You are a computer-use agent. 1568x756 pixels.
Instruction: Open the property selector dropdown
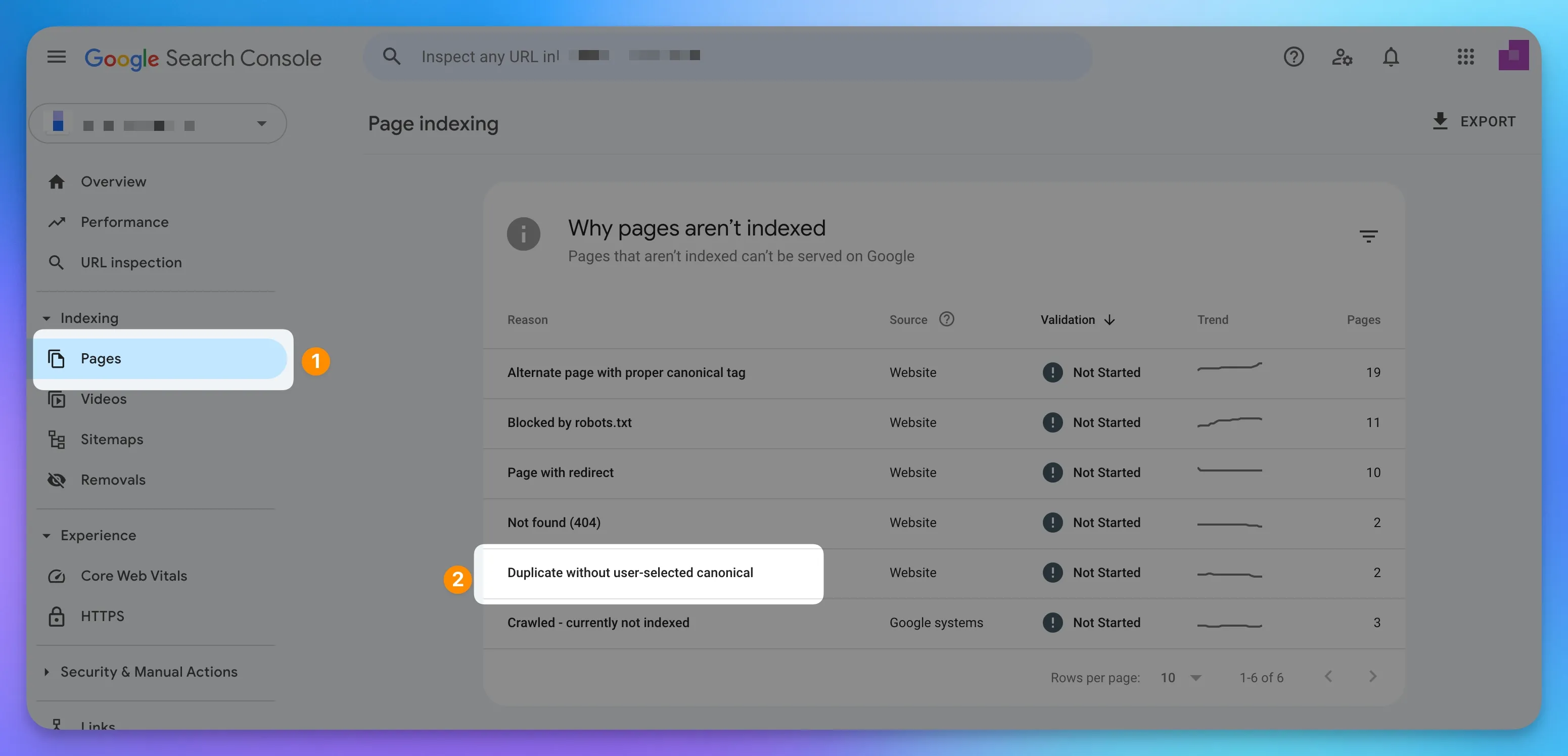tap(261, 124)
